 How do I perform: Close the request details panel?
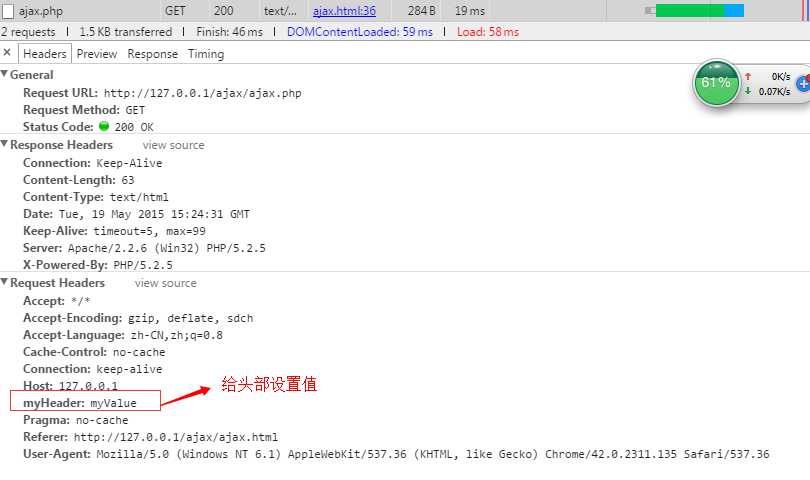[x=7, y=53]
